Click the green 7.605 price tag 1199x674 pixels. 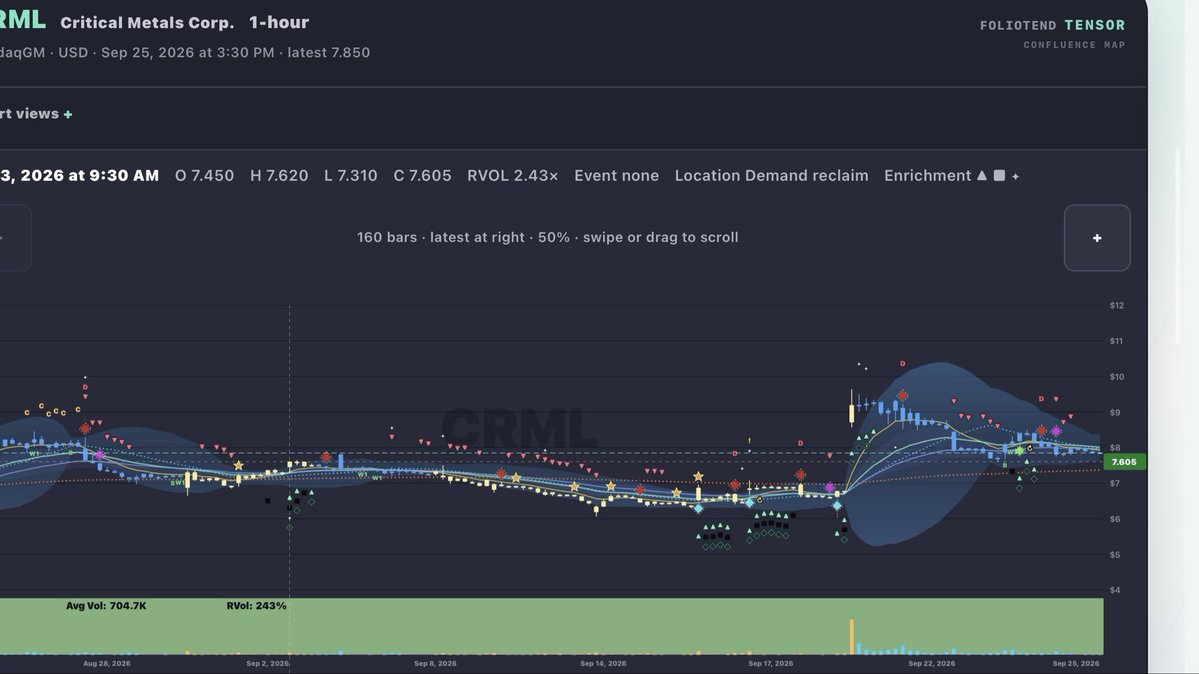(1124, 462)
